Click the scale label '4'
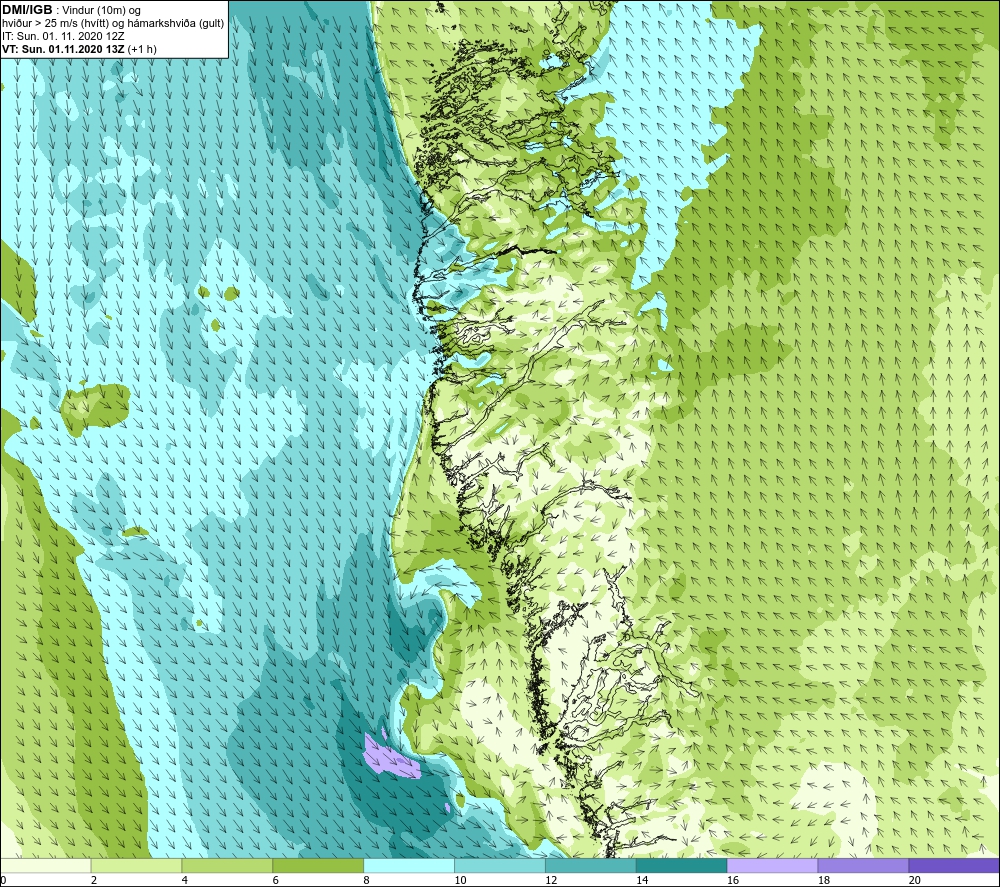The image size is (1000, 887). click(185, 881)
